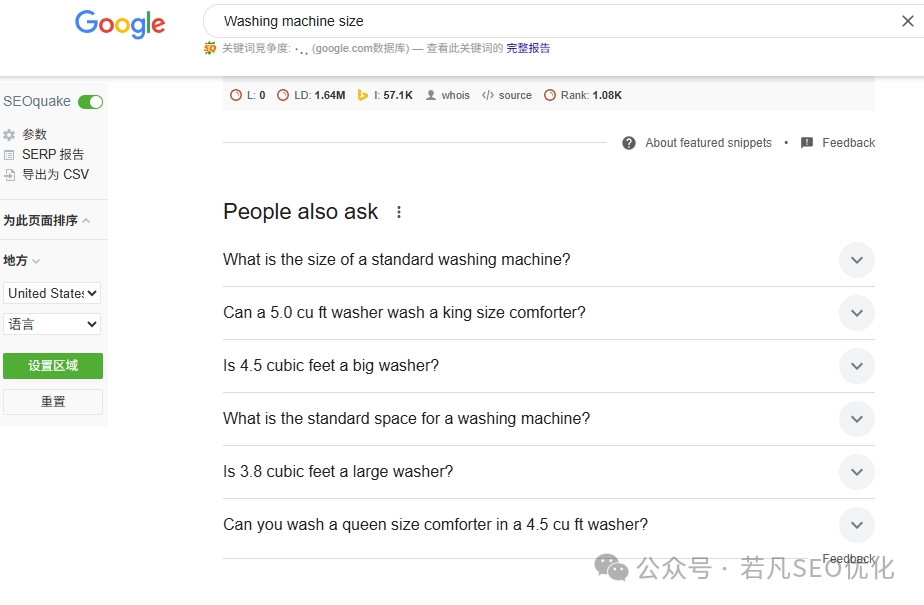Expand "Is 4.5 cubic feet a big washer?"
924x605 pixels.
[856, 366]
